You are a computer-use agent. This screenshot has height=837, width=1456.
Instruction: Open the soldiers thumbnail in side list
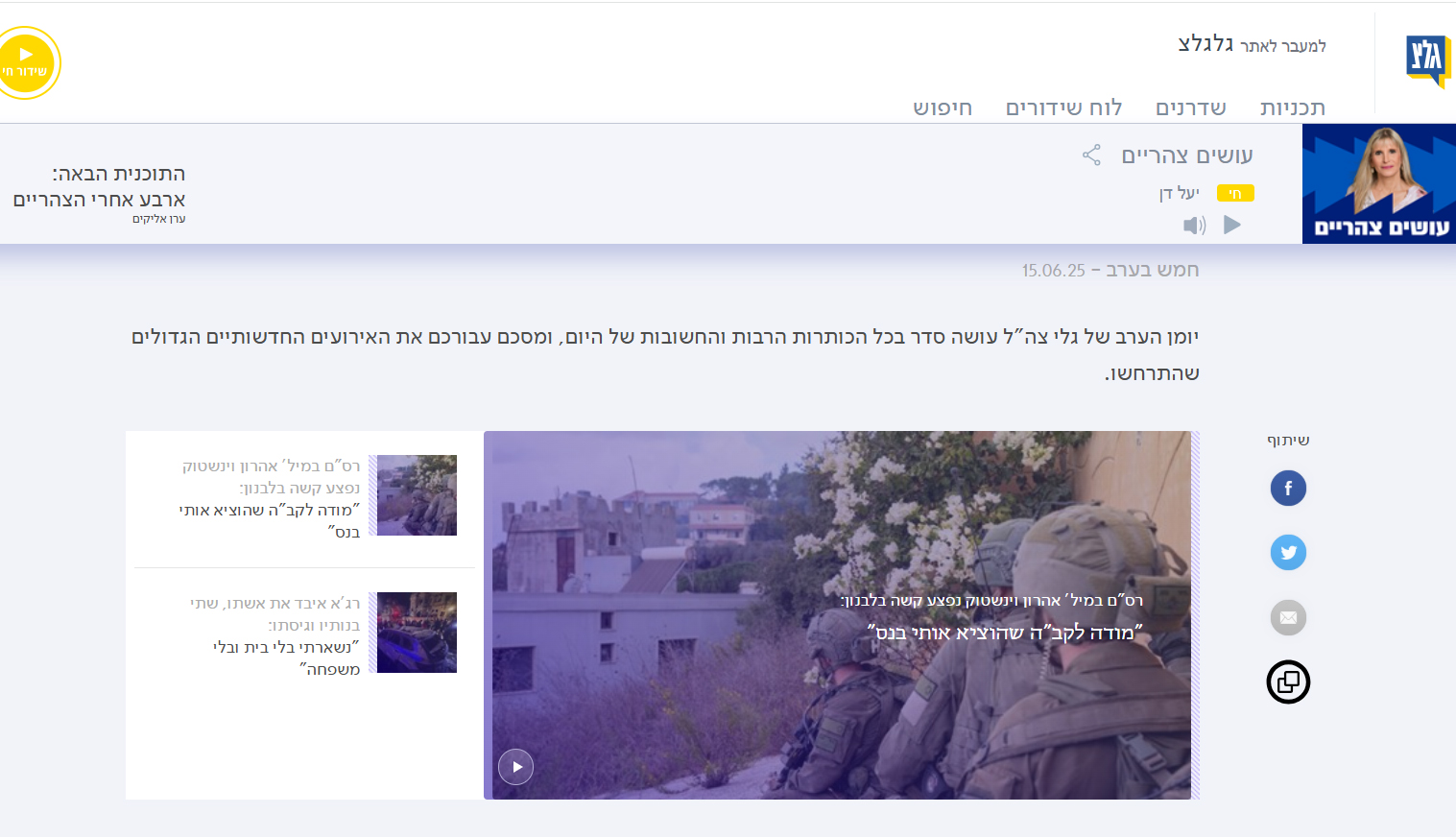417,495
